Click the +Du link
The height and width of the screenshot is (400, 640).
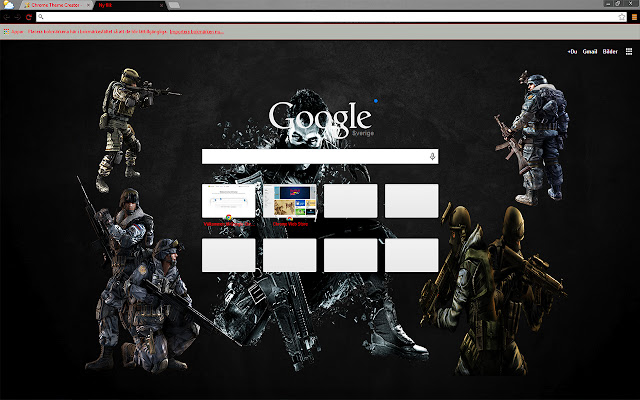pyautogui.click(x=572, y=51)
